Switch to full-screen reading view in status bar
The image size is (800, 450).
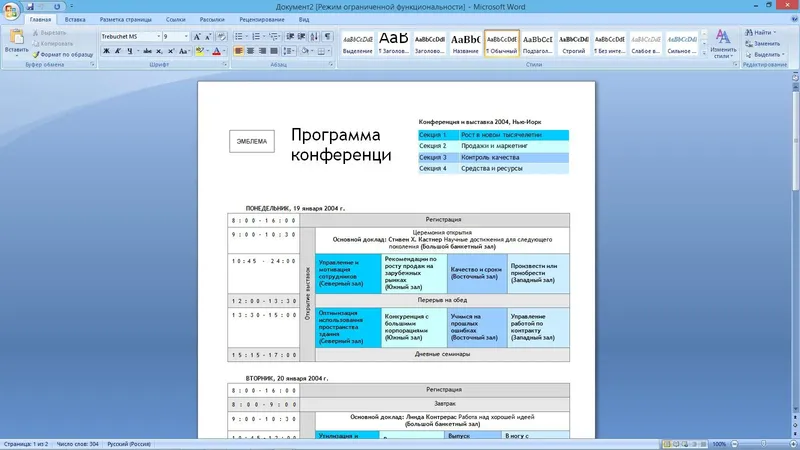coord(676,444)
